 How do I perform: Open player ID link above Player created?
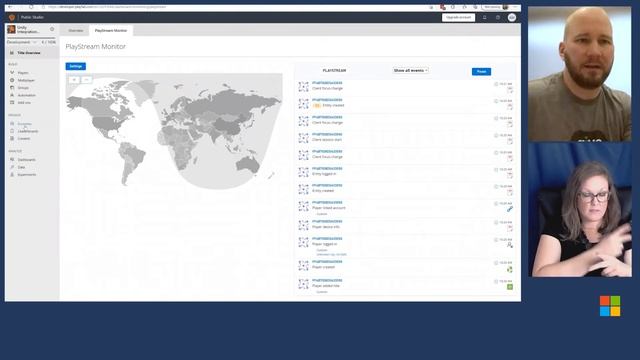point(327,262)
